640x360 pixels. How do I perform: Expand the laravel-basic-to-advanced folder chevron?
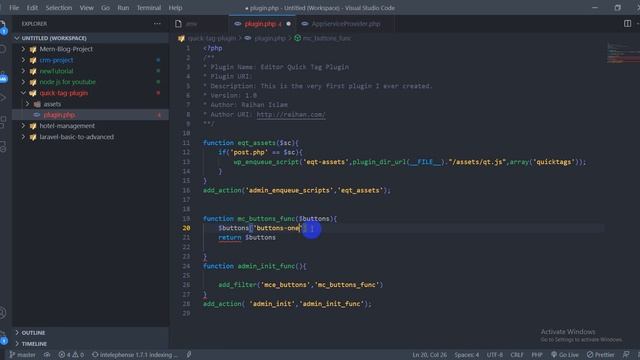tap(23, 137)
